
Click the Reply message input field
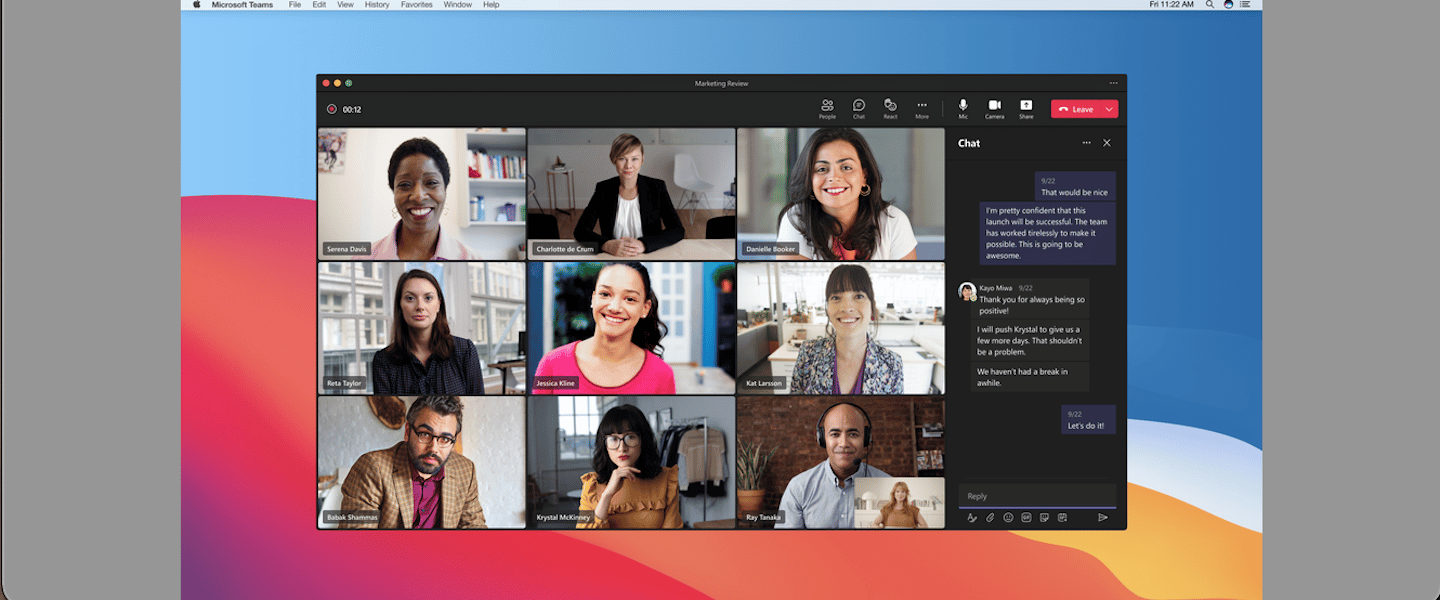(1037, 496)
